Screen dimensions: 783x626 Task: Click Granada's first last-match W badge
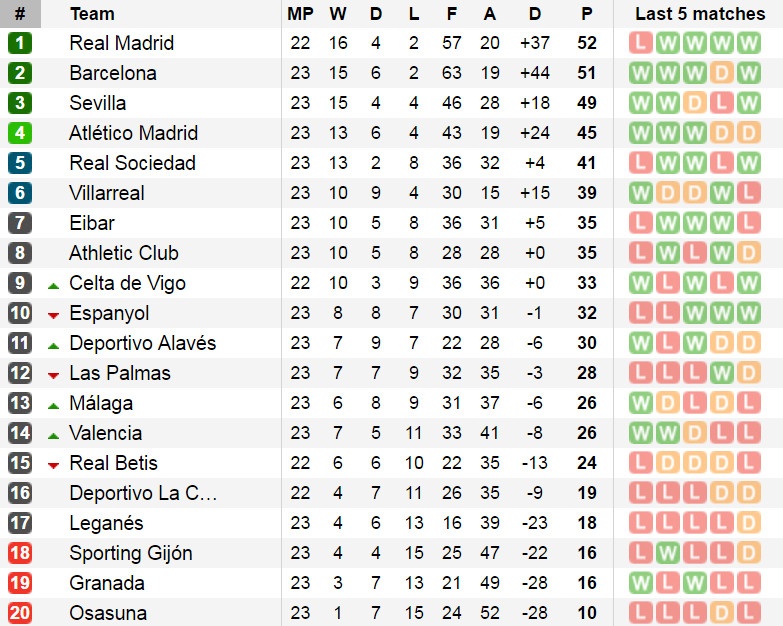pos(641,583)
